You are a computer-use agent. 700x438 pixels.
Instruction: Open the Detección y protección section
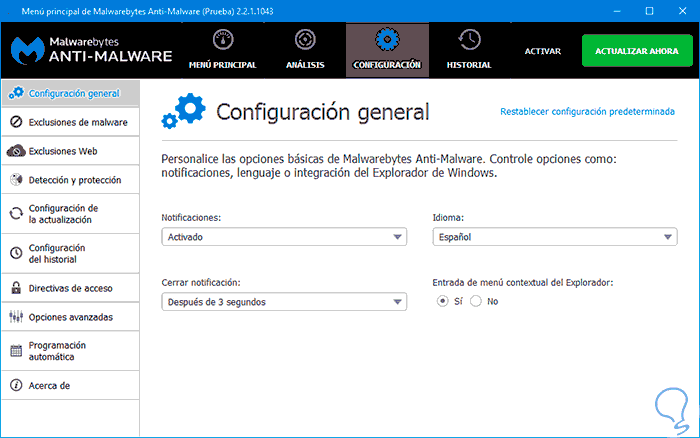71,179
